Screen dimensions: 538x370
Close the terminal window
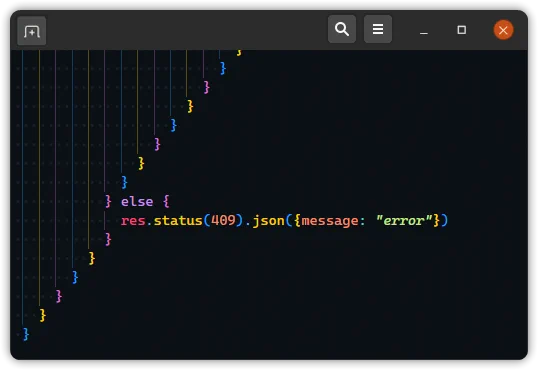tap(503, 30)
